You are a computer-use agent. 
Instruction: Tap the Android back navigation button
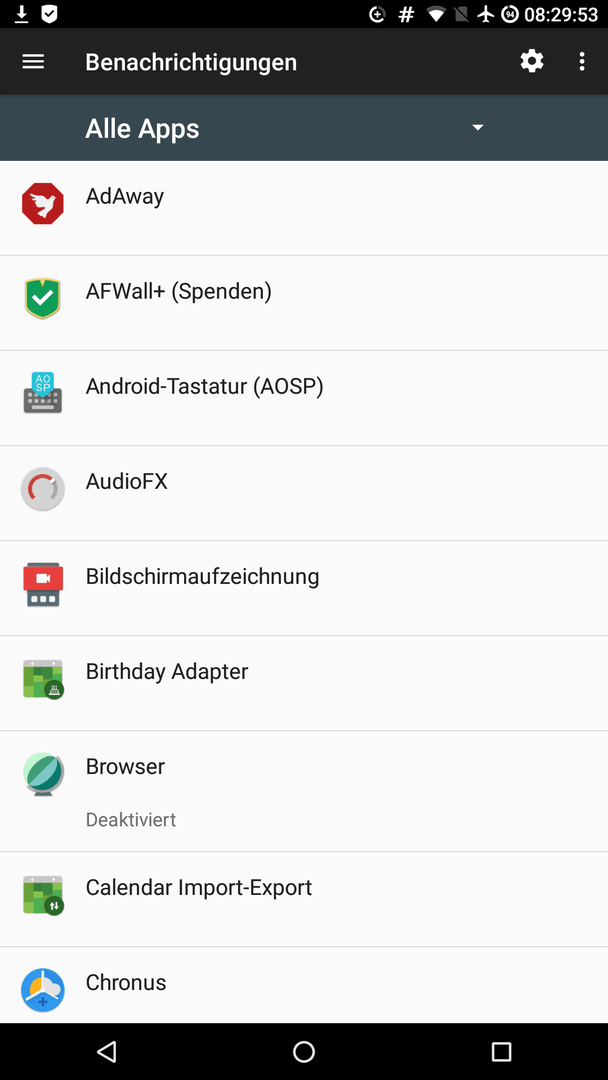106,1051
